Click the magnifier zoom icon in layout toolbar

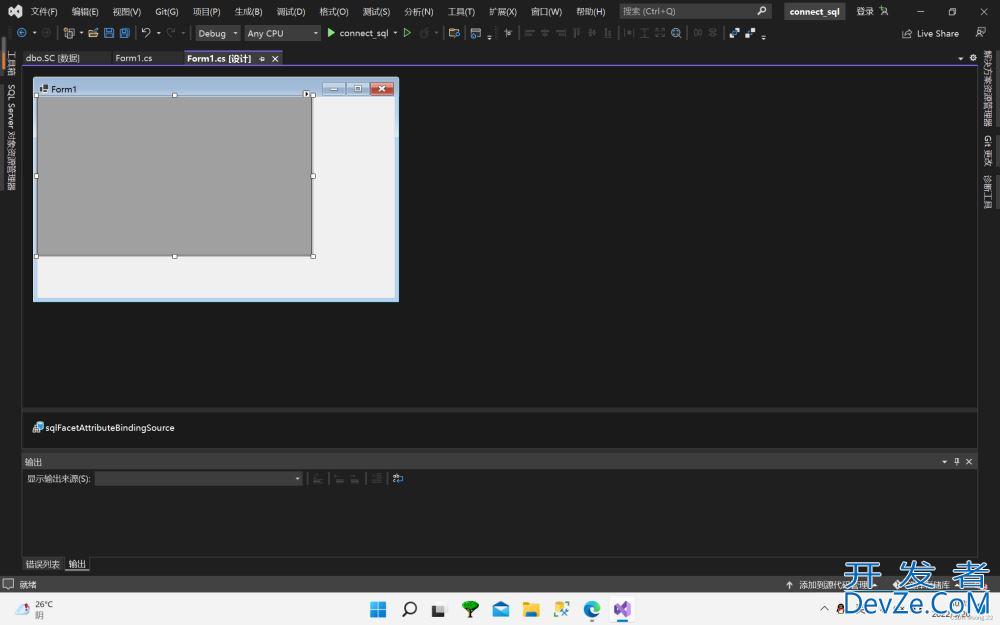click(676, 33)
